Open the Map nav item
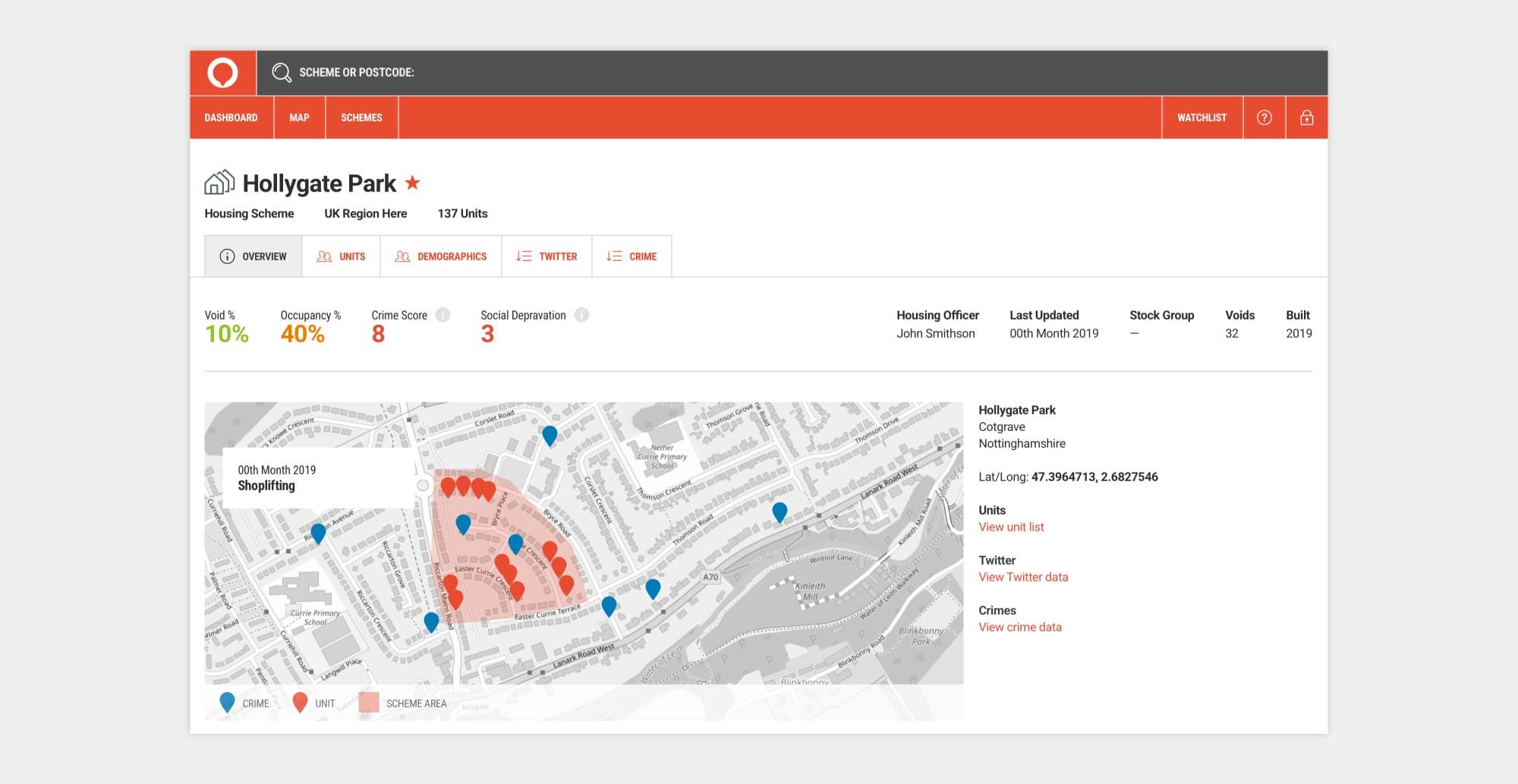 (x=299, y=118)
